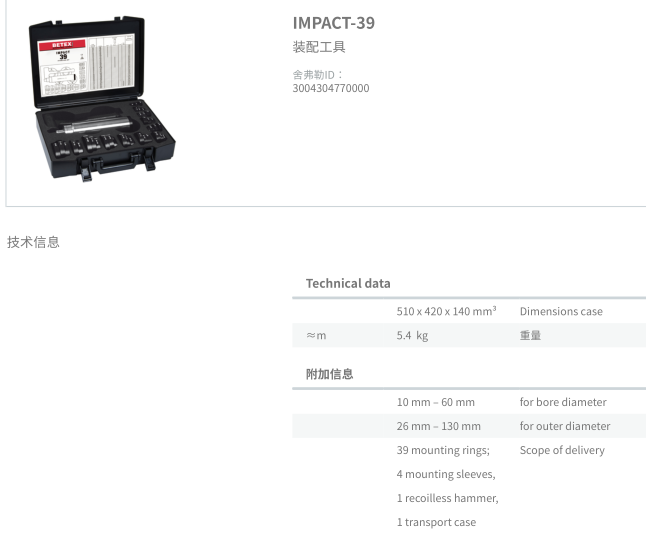Click the Dimensions case label

click(x=561, y=311)
